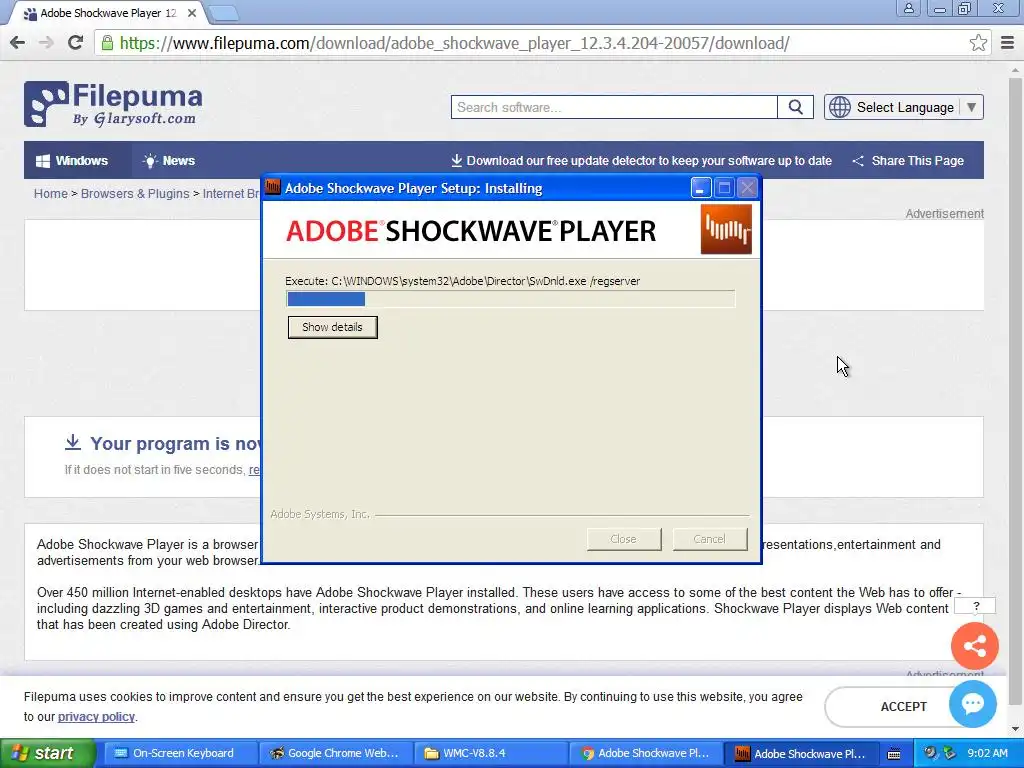Viewport: 1024px width, 768px height.
Task: Click the magnifier search button
Action: [x=795, y=107]
